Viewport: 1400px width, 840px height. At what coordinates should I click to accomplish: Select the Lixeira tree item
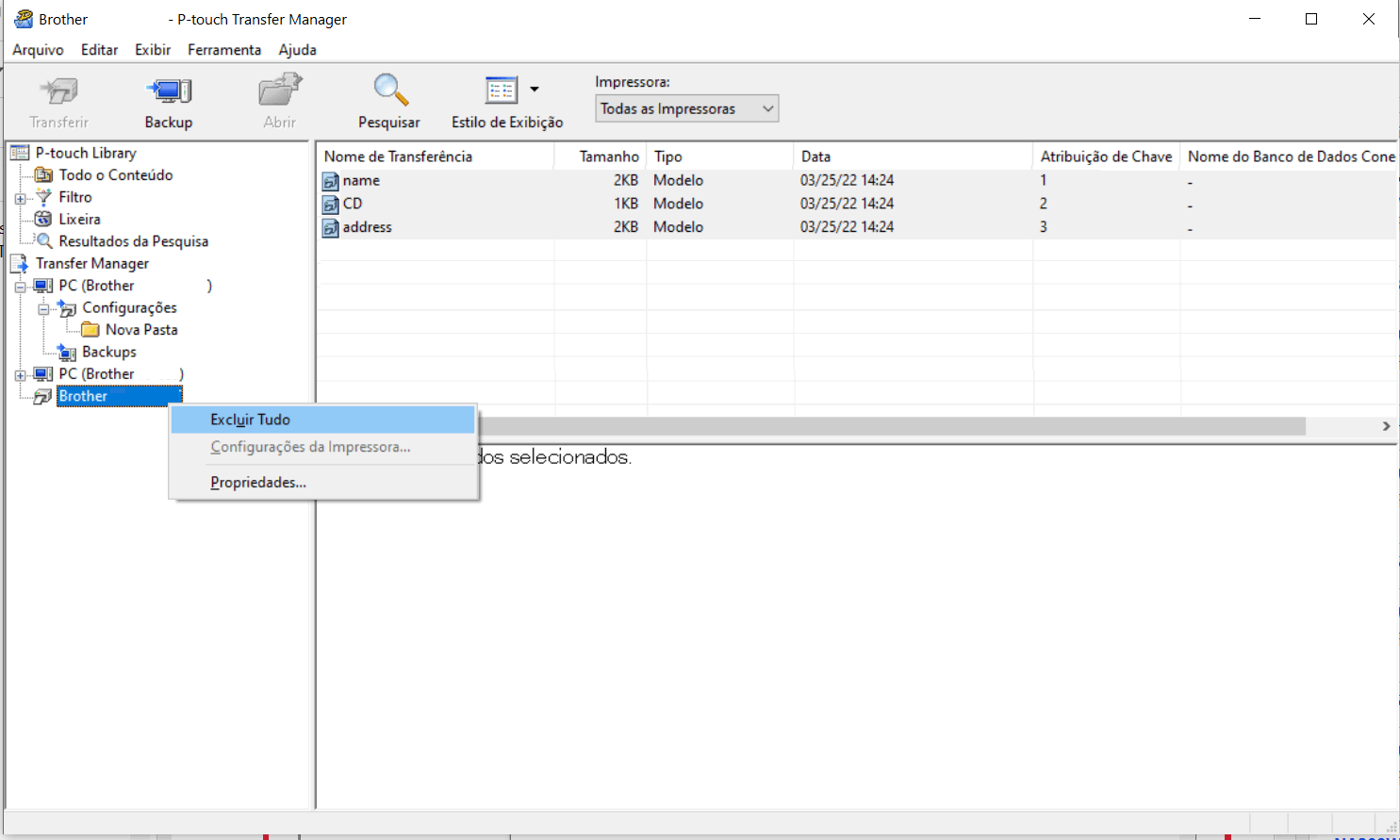coord(80,219)
